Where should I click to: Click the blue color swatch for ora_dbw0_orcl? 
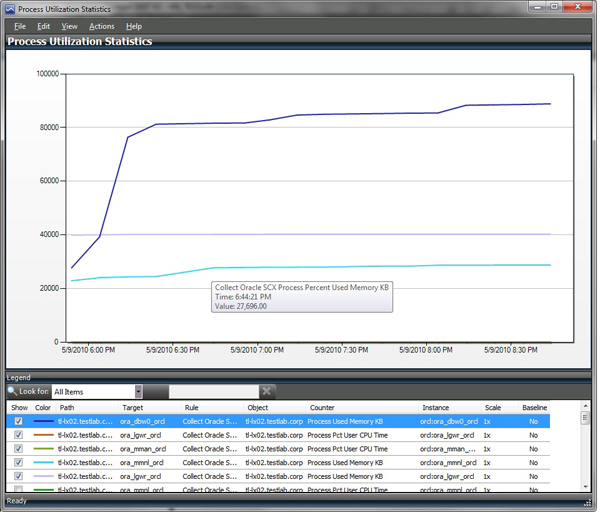coord(43,422)
